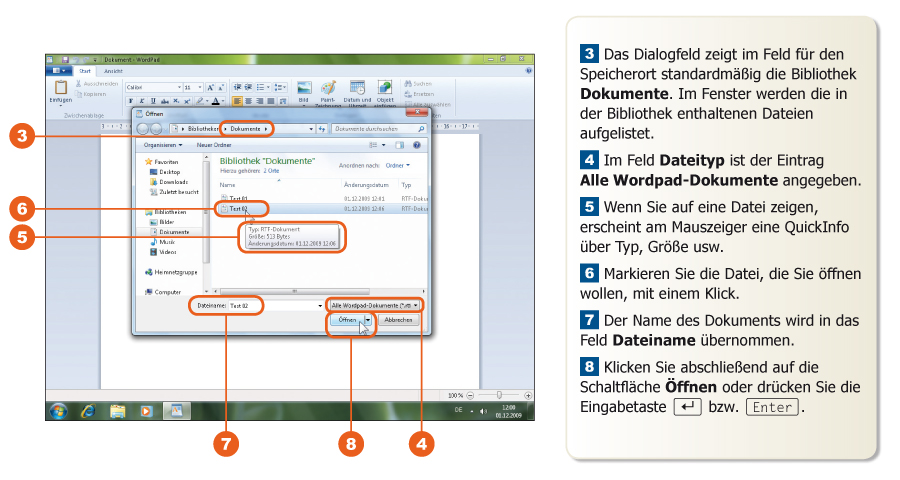Open the Ordner arrangement dropdown
The width and height of the screenshot is (900, 480).
tap(397, 165)
